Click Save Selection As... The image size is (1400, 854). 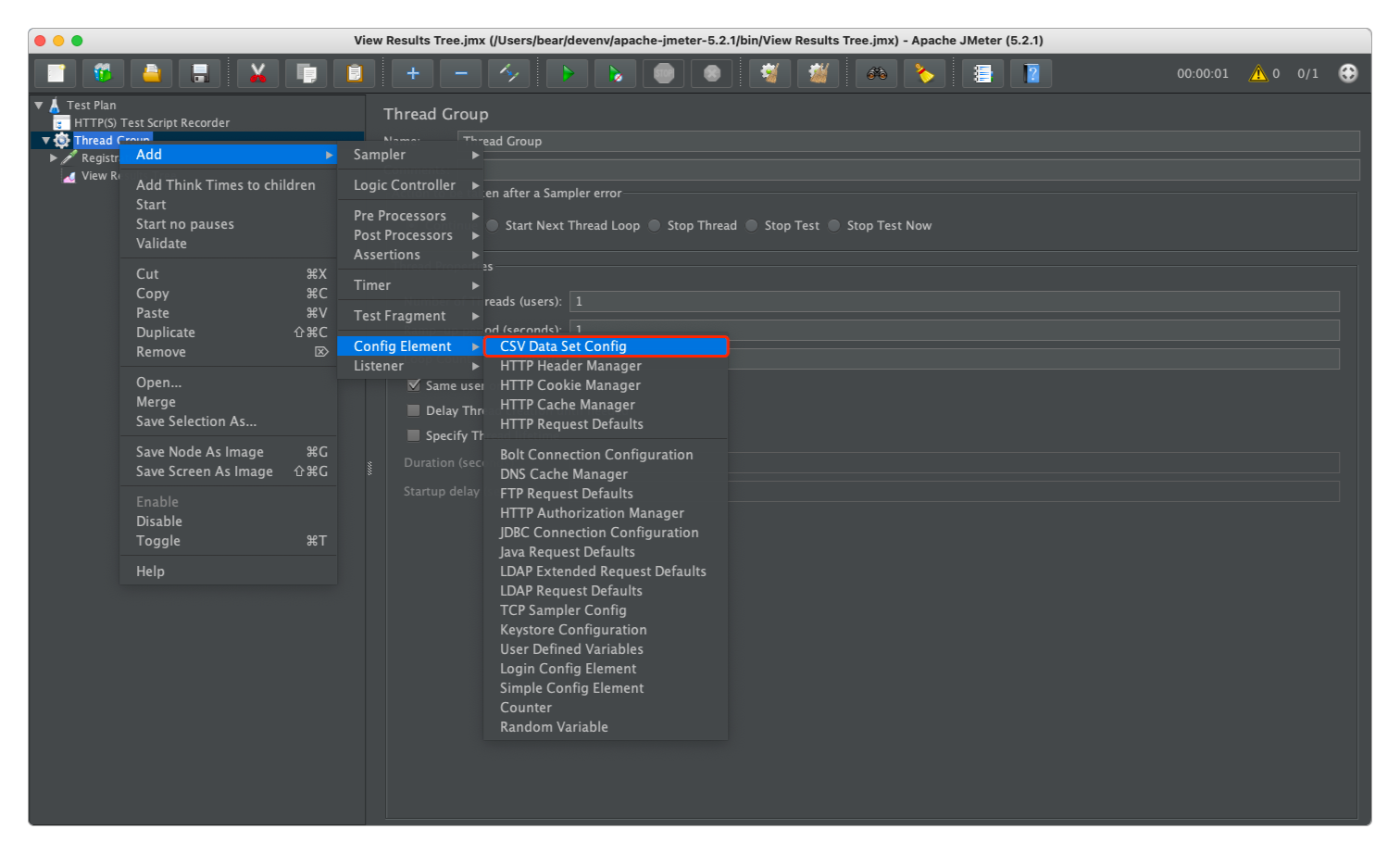coord(229,421)
